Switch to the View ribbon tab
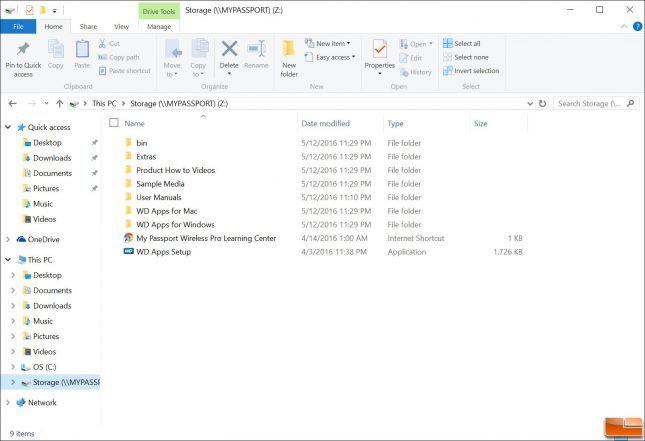645x441 pixels. coord(121,26)
